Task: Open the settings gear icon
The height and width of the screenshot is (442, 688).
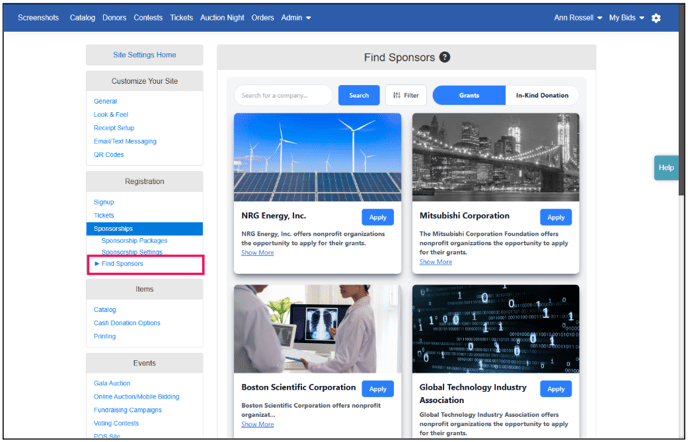Action: (656, 18)
